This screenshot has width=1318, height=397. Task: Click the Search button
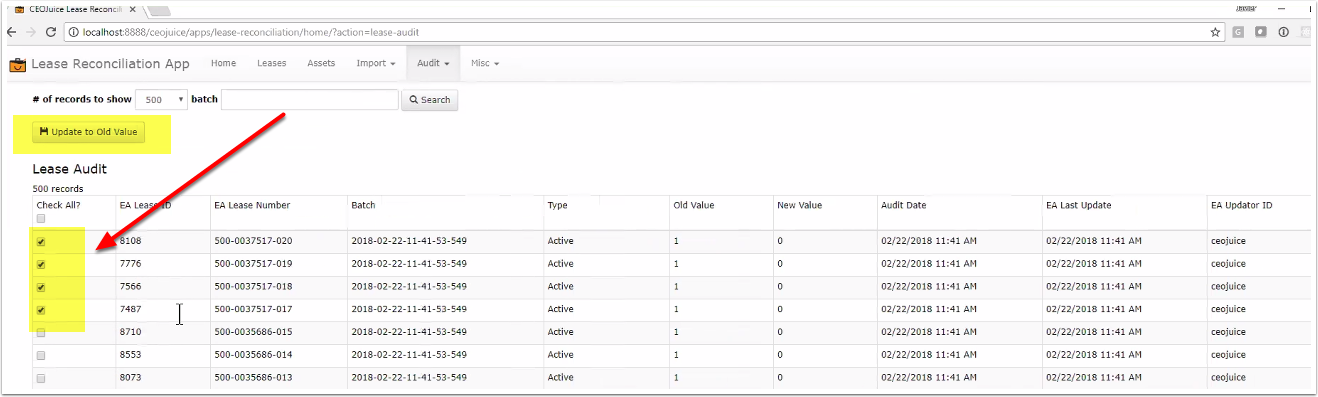click(430, 100)
